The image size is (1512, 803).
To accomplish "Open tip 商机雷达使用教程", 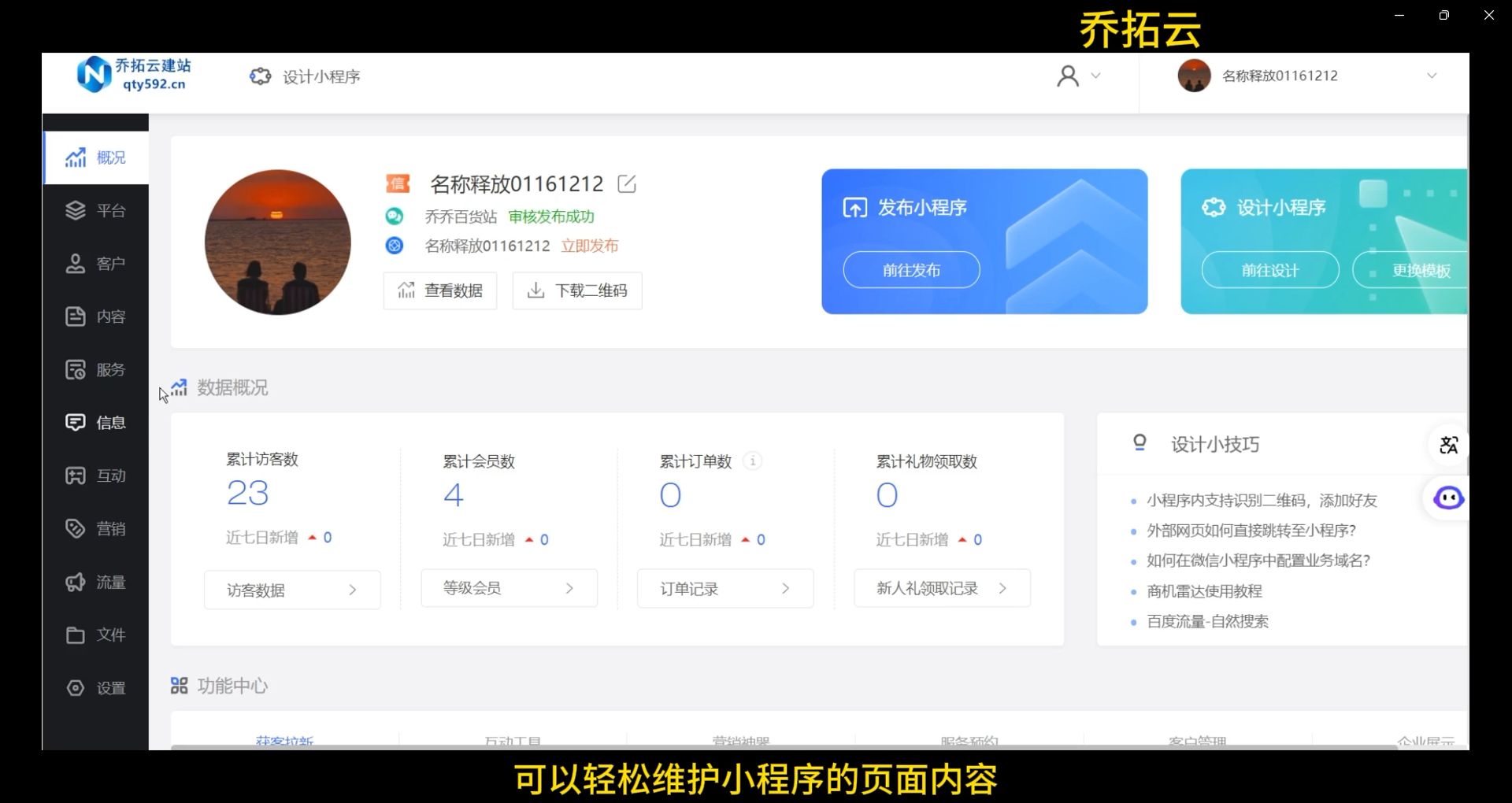I will tap(1204, 591).
